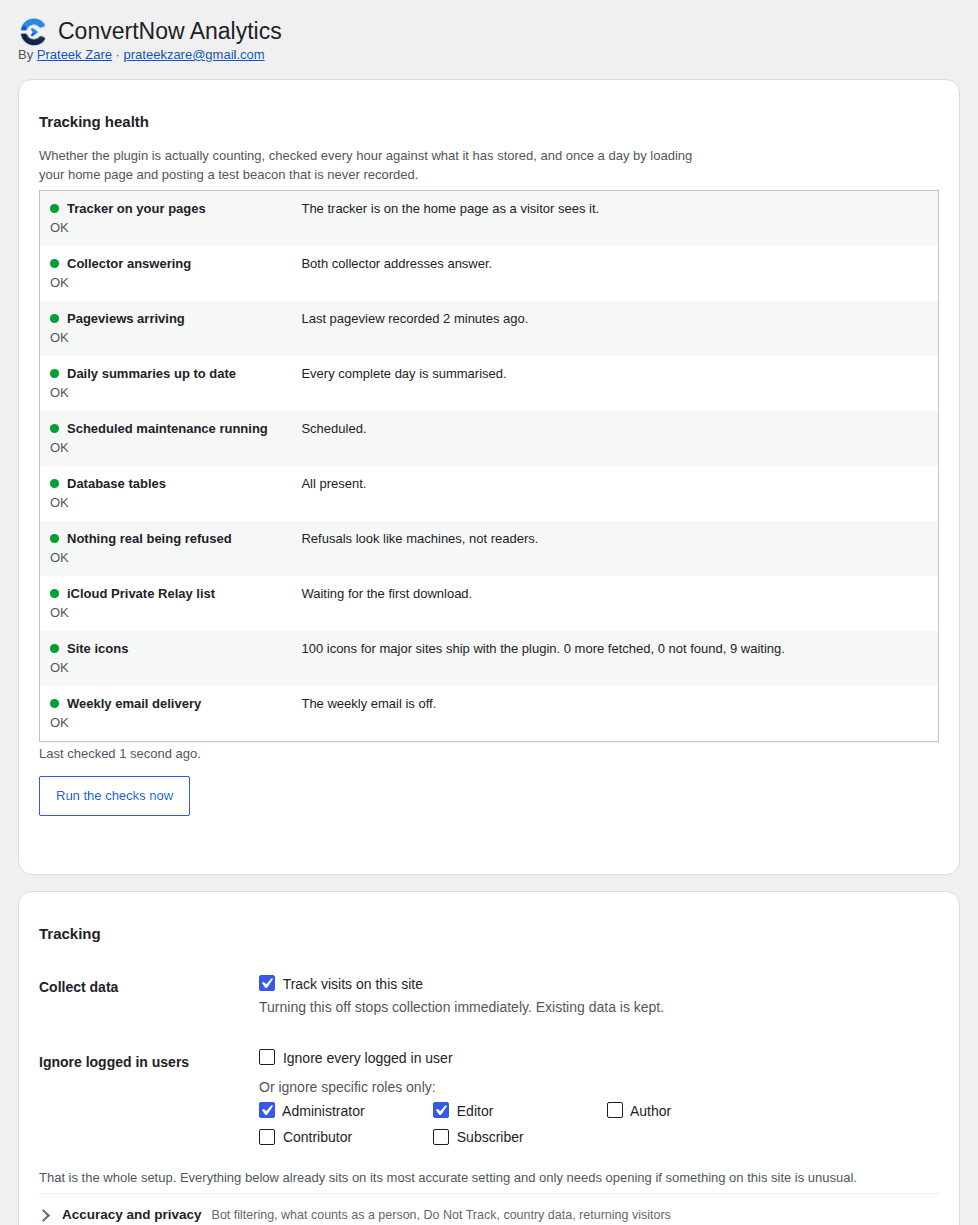The height and width of the screenshot is (1225, 978).
Task: Uncheck the Editor role checkbox
Action: click(441, 1110)
